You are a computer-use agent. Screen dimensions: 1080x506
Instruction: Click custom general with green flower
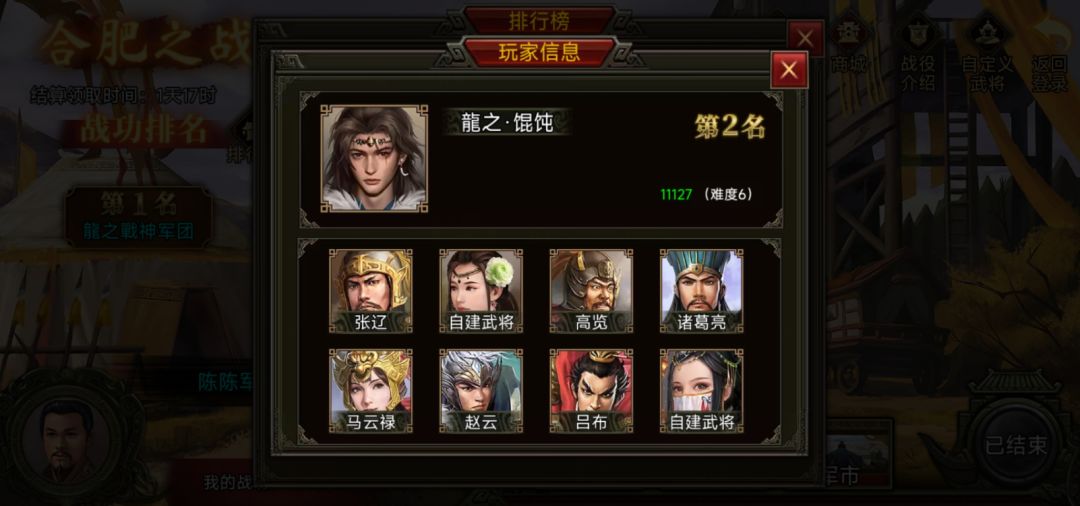click(481, 291)
